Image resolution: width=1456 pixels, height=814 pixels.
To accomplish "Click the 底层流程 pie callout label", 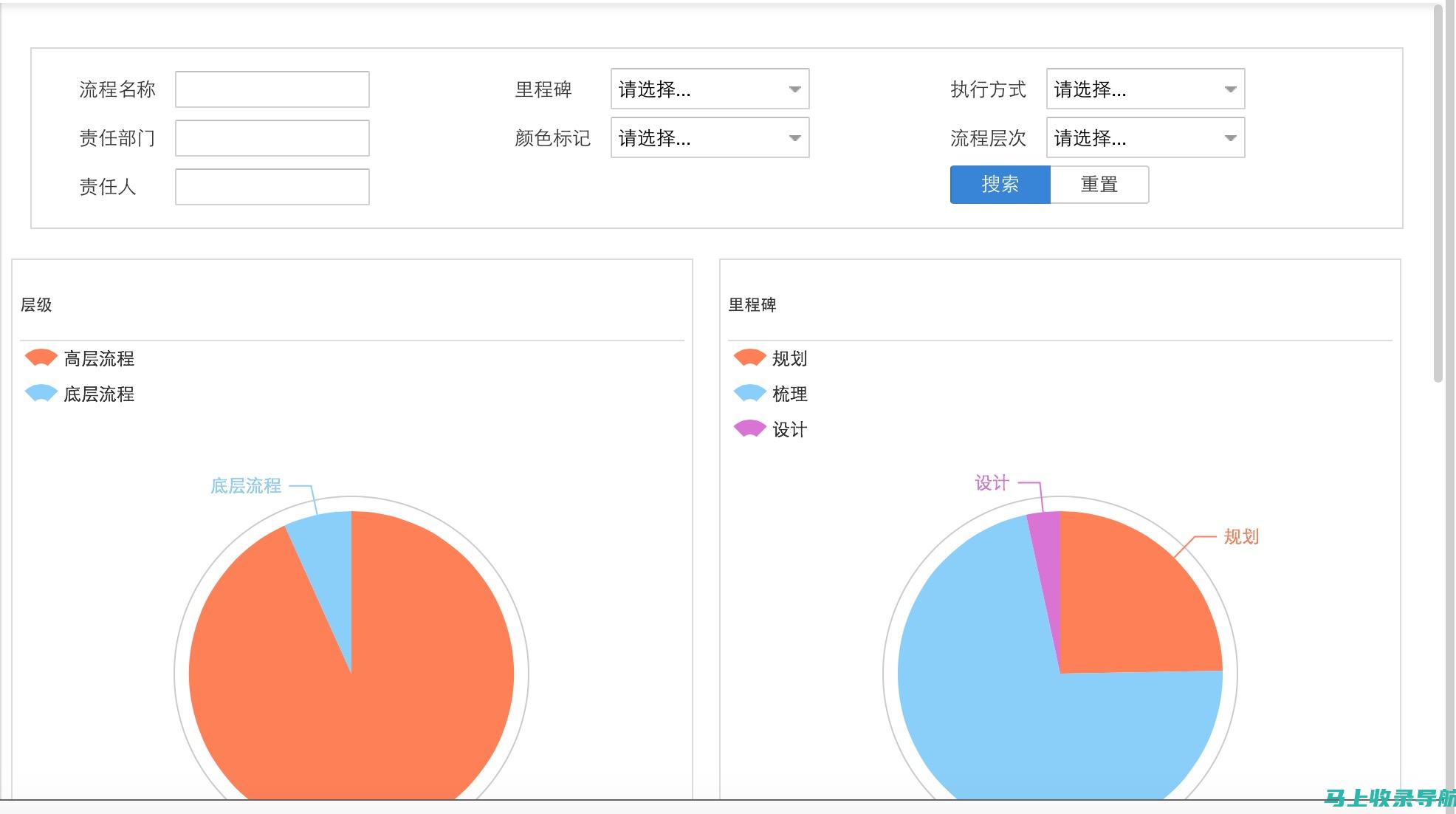I will [x=246, y=485].
